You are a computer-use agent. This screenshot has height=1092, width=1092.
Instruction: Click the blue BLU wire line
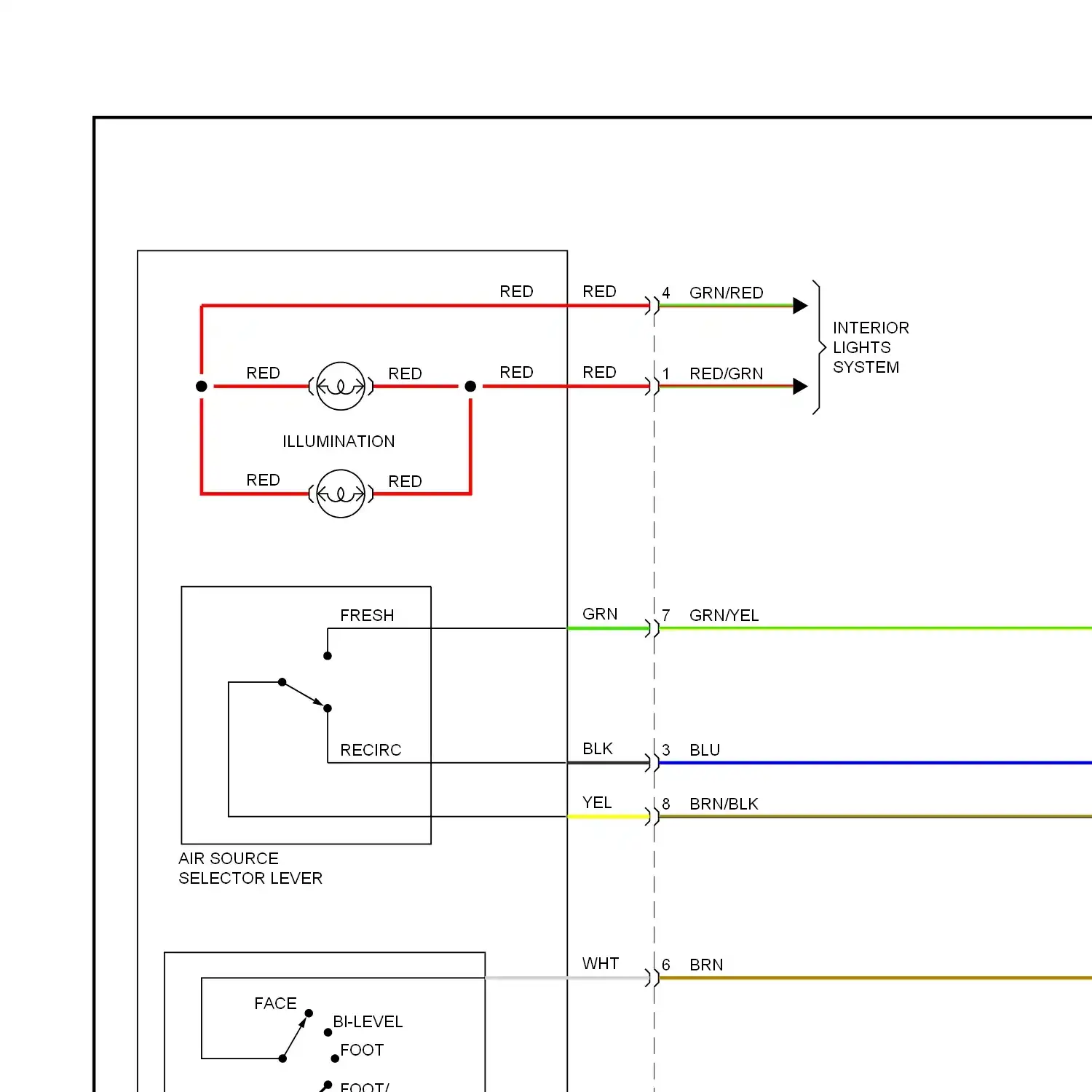pyautogui.click(x=875, y=763)
